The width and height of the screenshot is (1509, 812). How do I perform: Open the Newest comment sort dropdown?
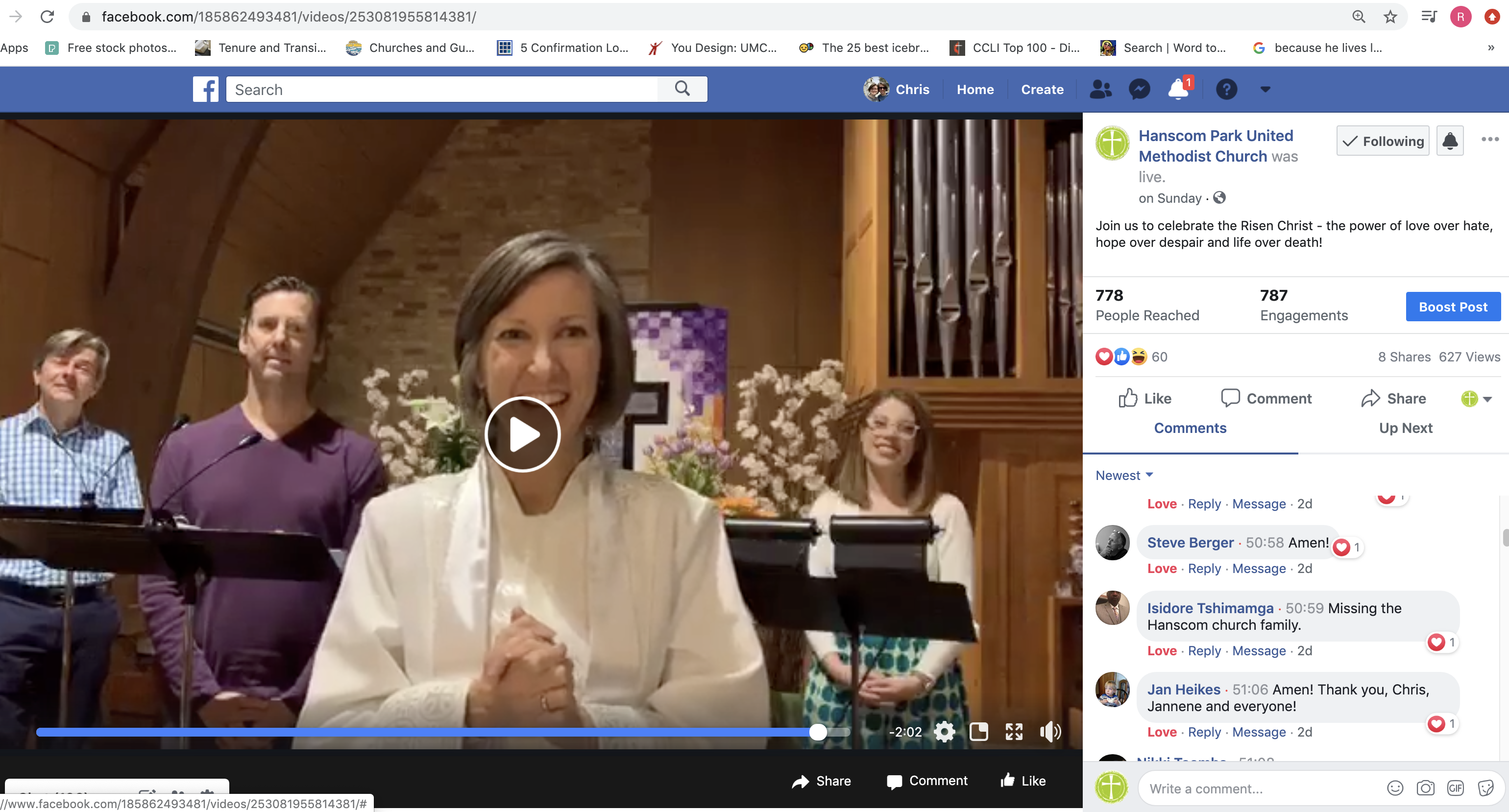pos(1124,476)
